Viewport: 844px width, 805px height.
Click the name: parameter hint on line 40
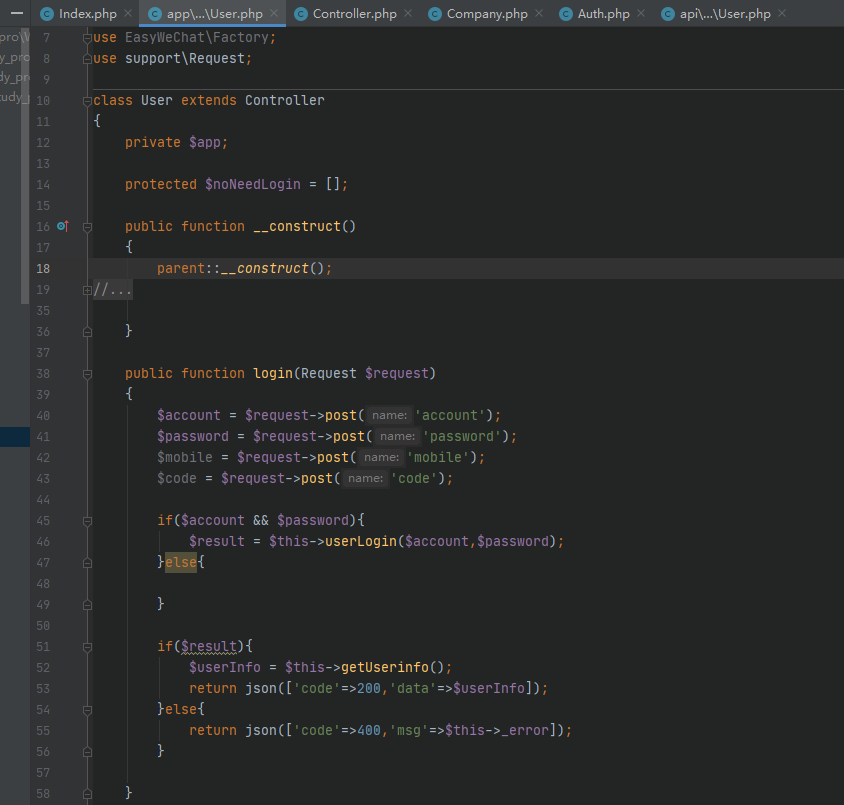pyautogui.click(x=389, y=415)
